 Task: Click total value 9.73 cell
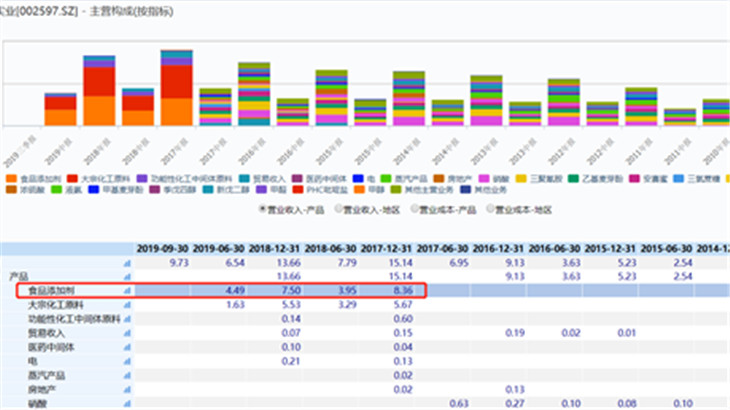(179, 263)
